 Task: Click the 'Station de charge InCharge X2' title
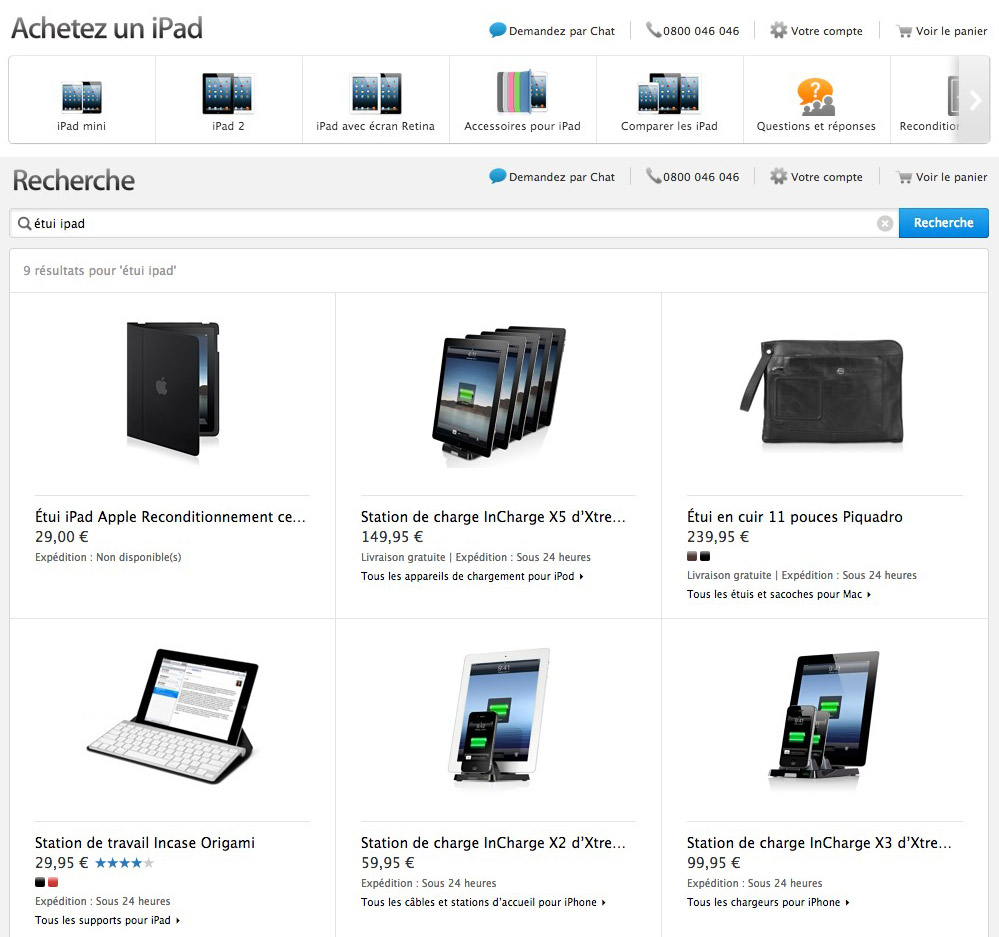click(493, 843)
